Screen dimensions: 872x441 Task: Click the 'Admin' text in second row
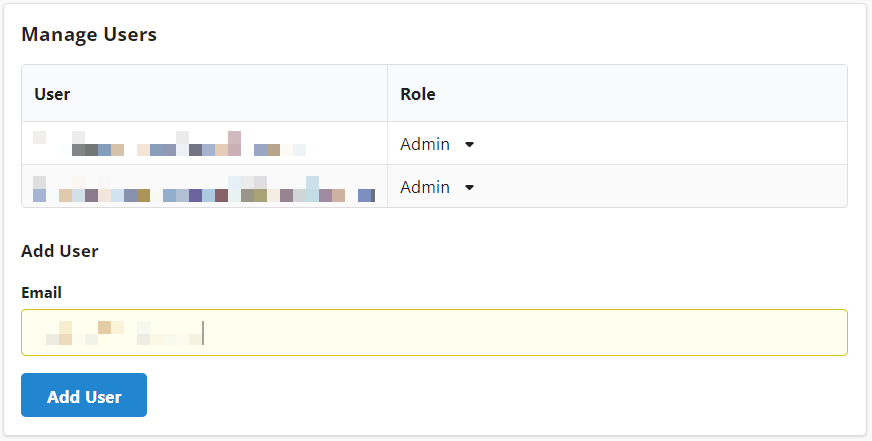pos(425,187)
